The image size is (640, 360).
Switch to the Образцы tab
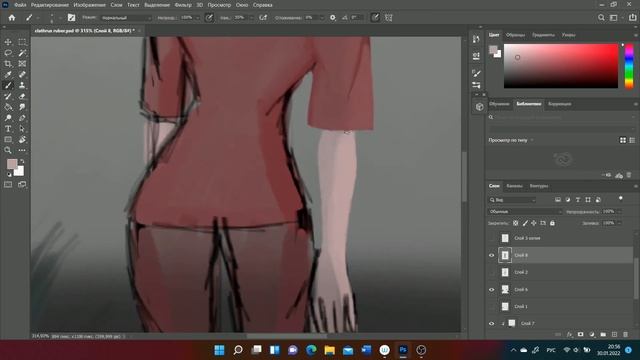pyautogui.click(x=516, y=35)
